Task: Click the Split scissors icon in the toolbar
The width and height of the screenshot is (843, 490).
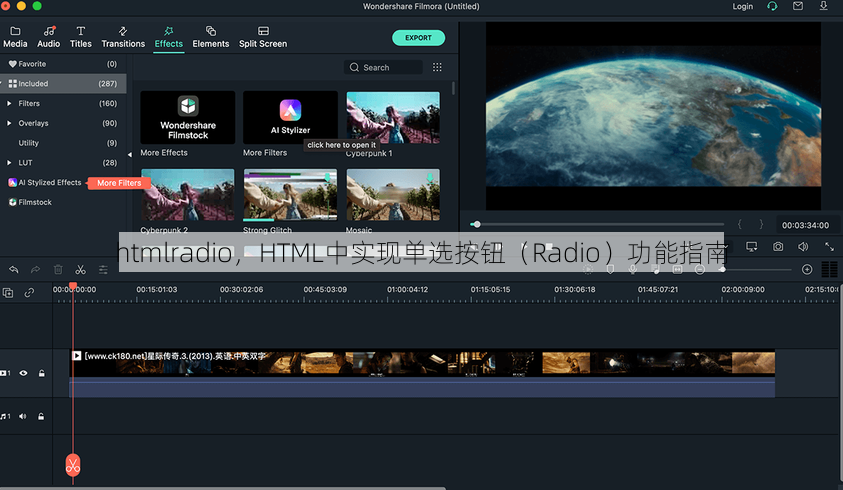Action: tap(81, 269)
